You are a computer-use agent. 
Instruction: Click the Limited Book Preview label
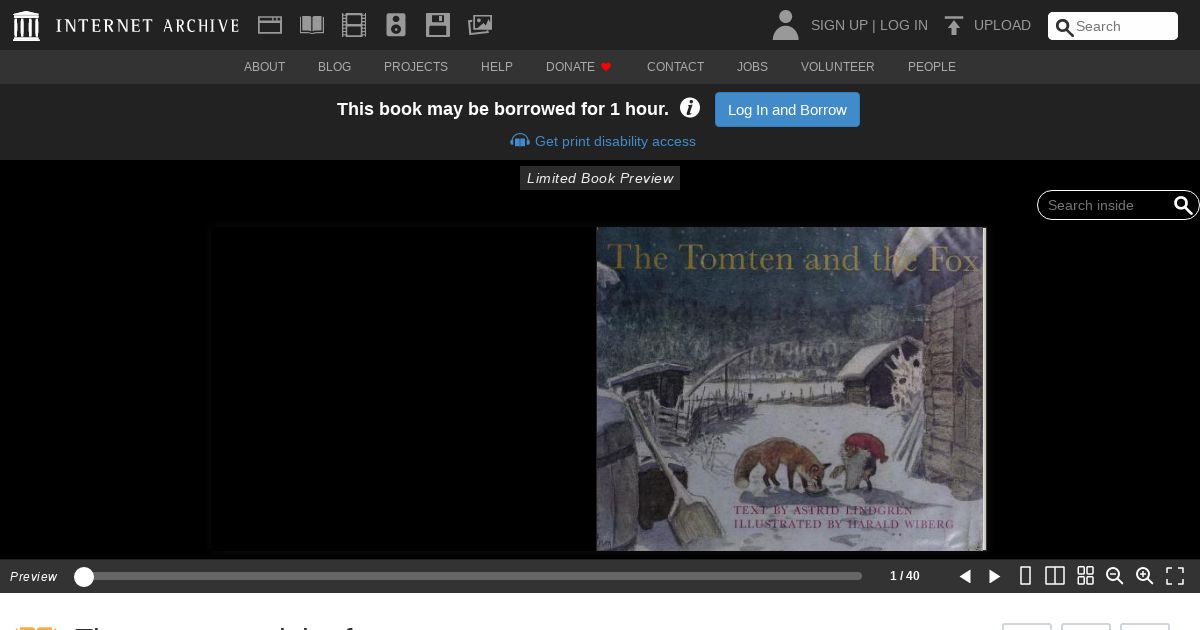coord(600,178)
